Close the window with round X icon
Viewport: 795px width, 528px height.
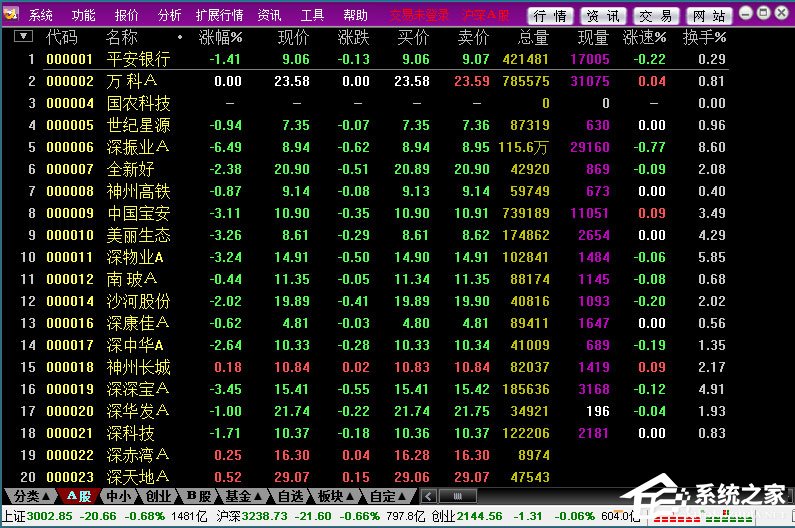[x=781, y=13]
